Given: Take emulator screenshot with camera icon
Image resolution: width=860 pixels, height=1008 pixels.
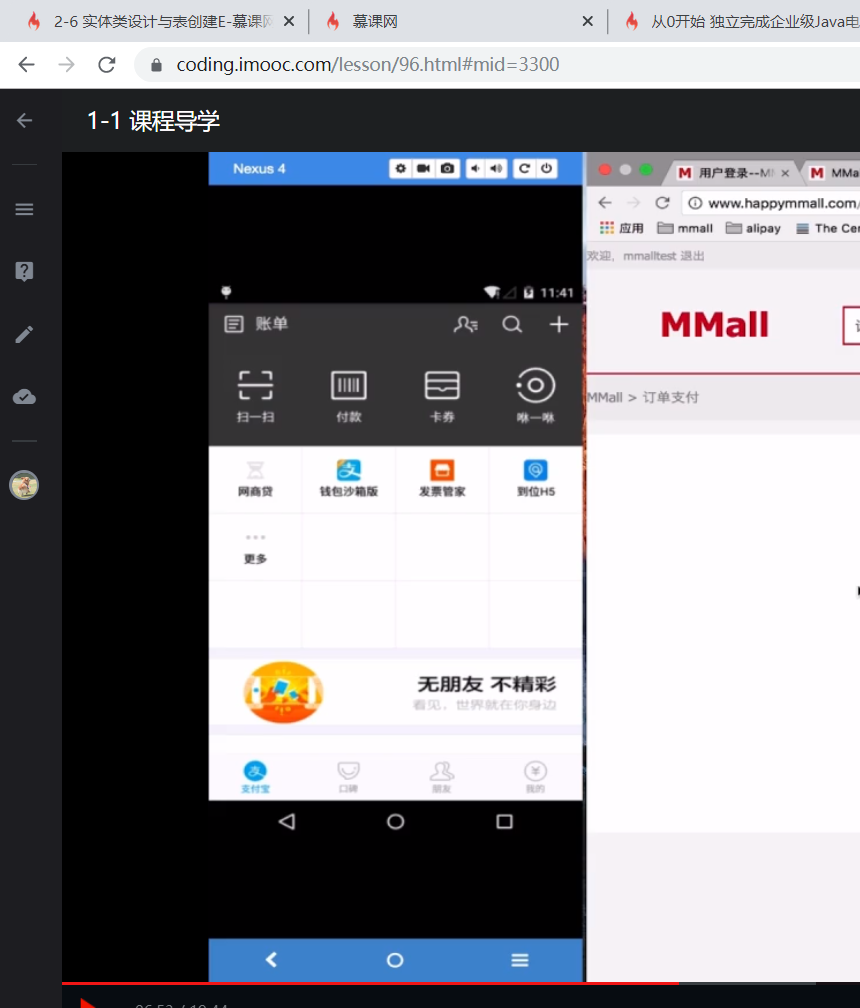Looking at the screenshot, I should 447,168.
